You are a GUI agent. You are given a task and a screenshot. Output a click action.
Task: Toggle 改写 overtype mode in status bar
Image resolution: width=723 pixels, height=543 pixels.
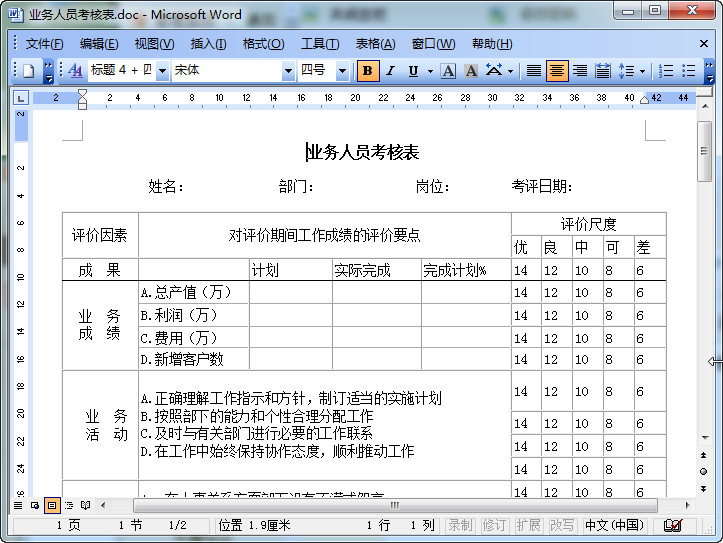562,525
